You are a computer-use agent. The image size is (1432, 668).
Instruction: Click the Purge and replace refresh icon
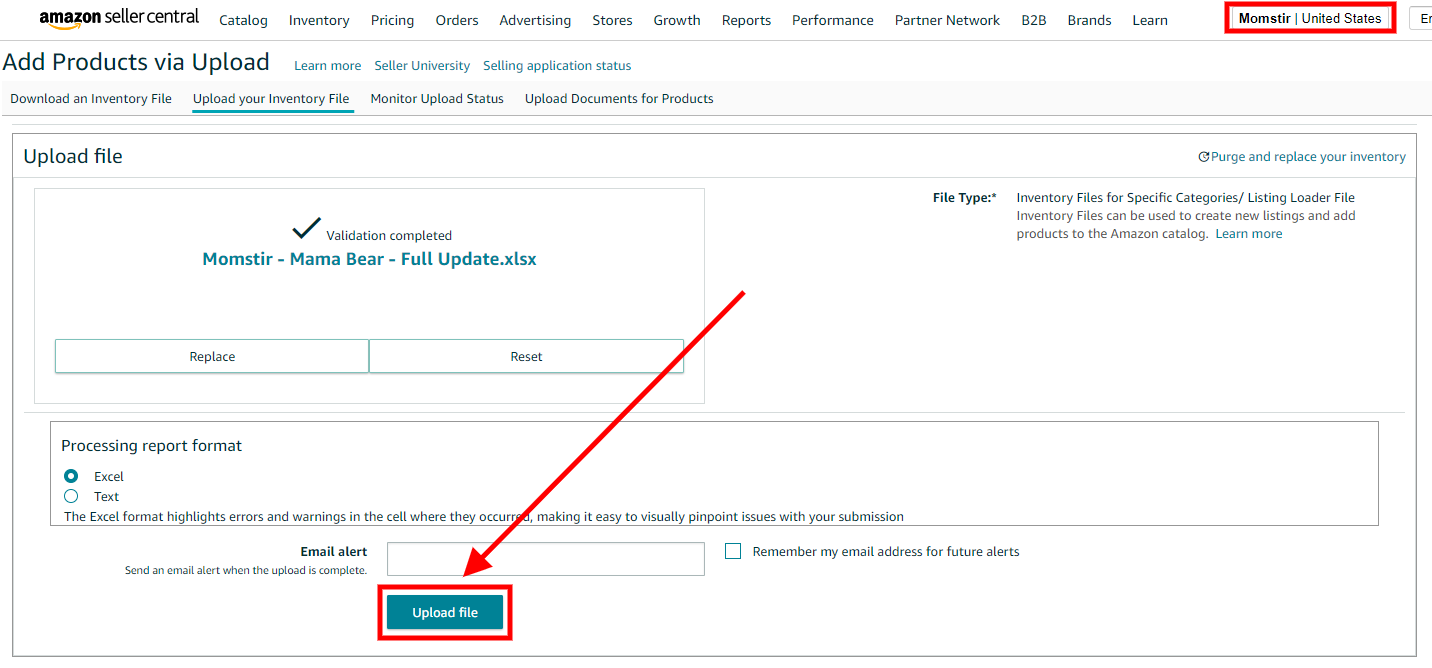(x=1204, y=157)
